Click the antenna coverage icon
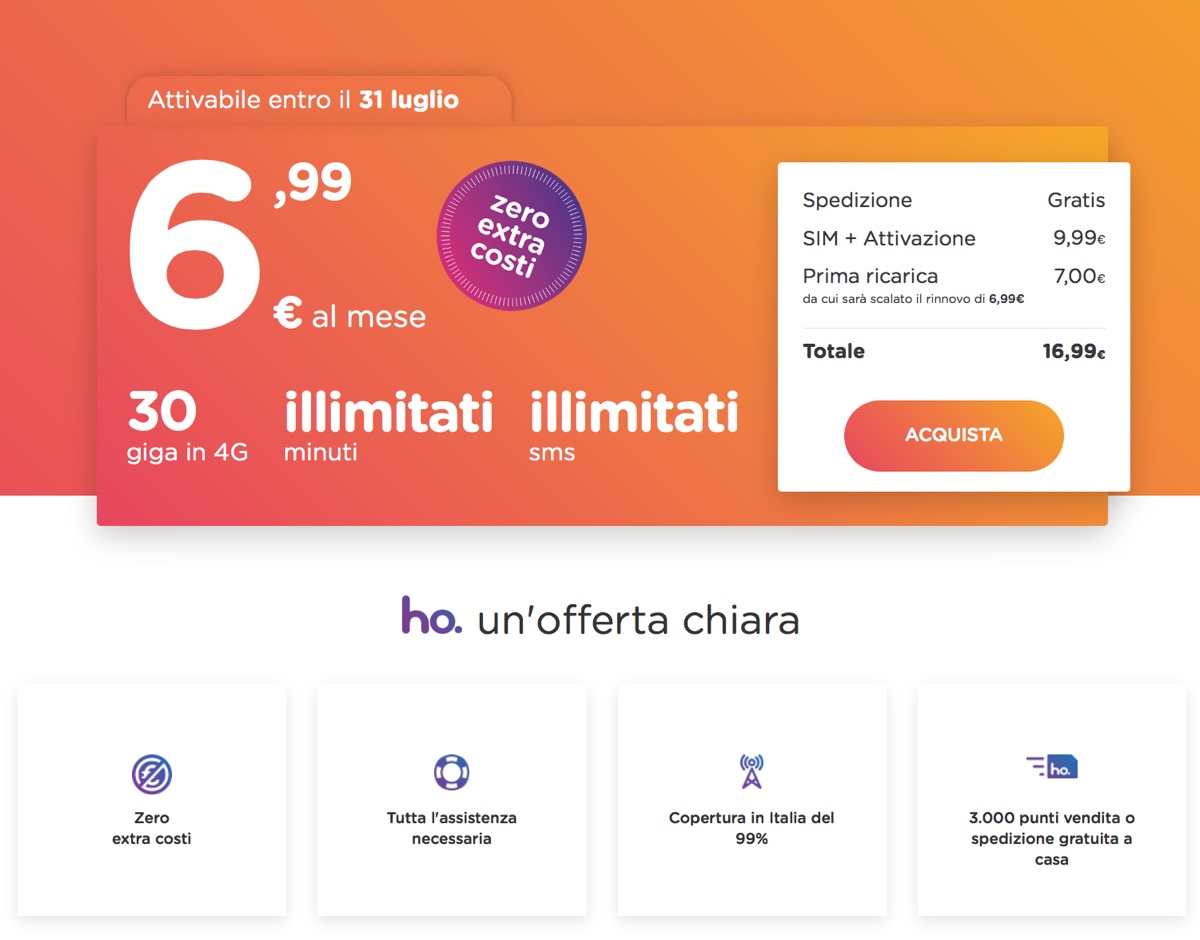Screen dimensions: 1200x940 coord(751,771)
